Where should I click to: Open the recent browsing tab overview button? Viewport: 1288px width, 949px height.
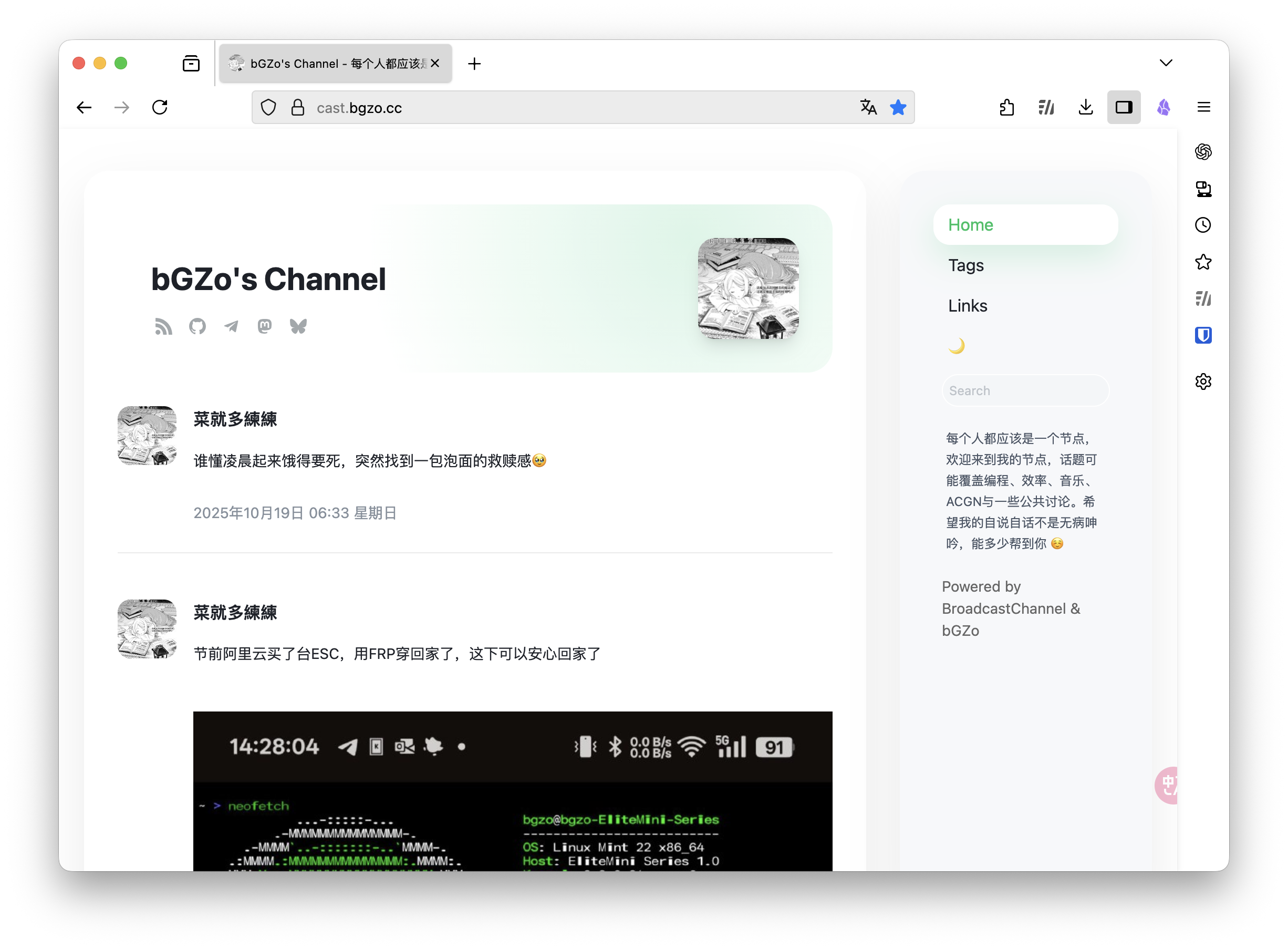click(x=191, y=63)
